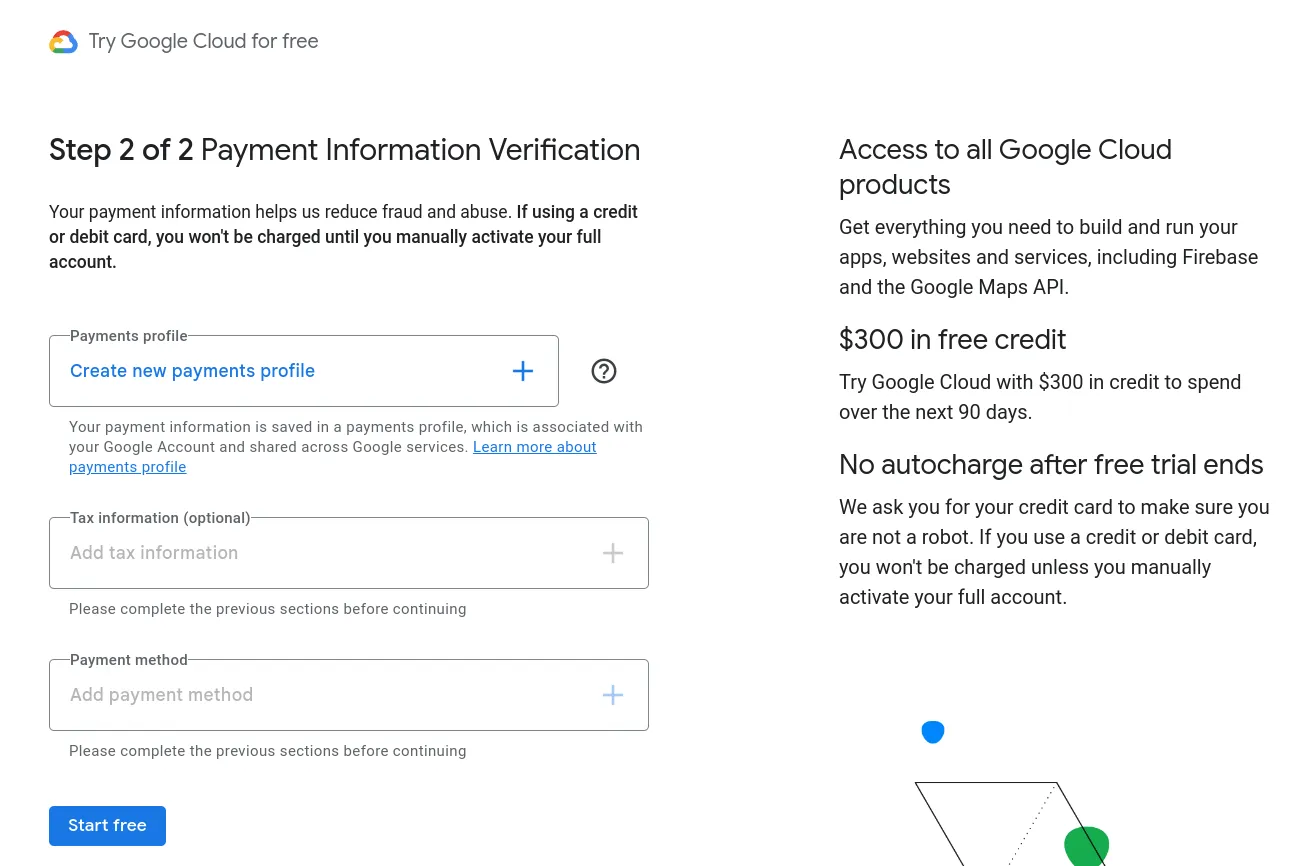Select the Step 2 of 2 Payment Information Verification heading
The height and width of the screenshot is (866, 1305).
tap(345, 150)
